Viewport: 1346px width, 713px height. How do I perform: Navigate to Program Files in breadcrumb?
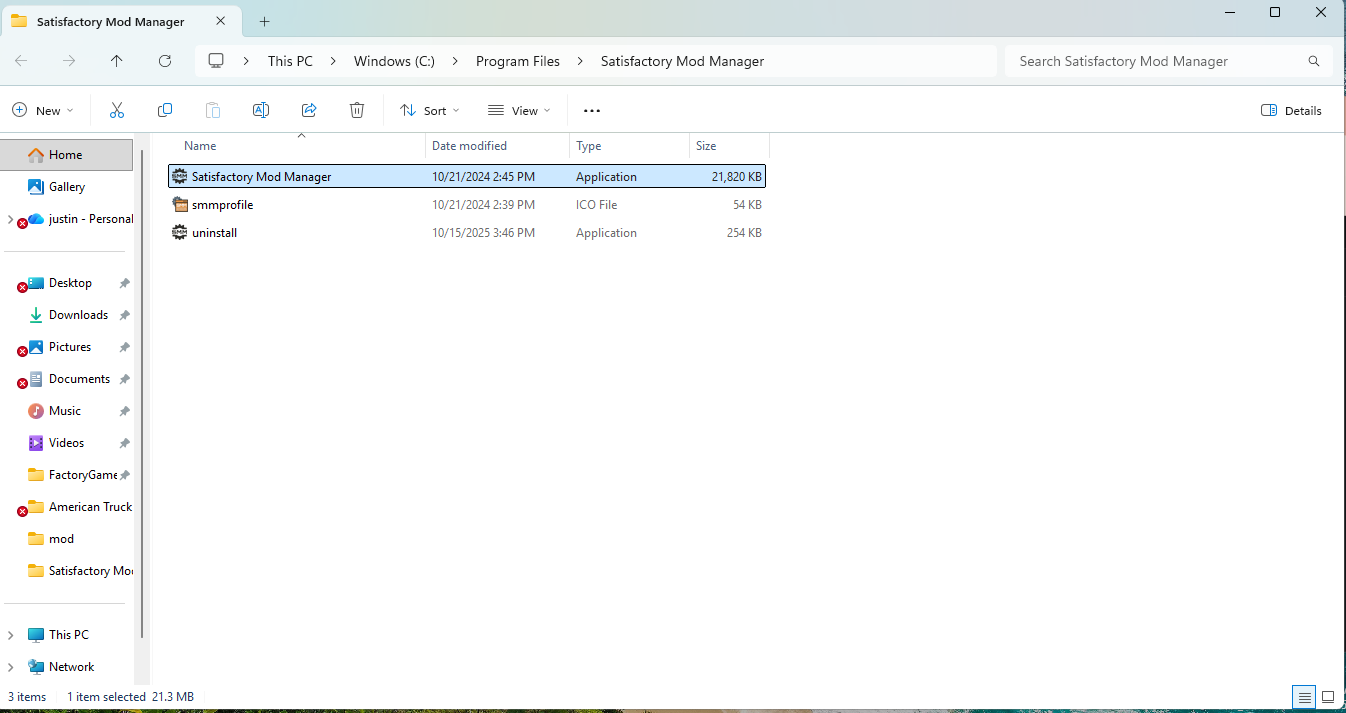[518, 61]
